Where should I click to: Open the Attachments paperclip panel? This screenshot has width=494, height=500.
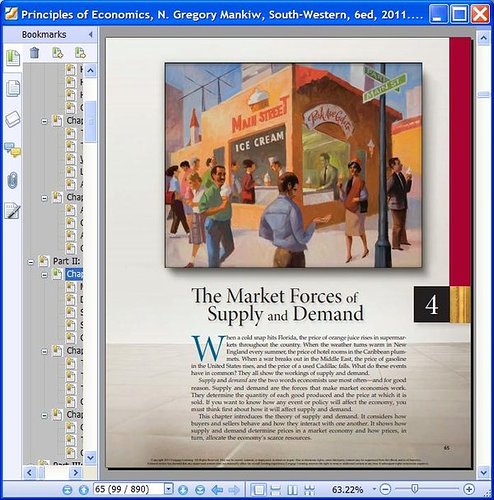[x=13, y=181]
